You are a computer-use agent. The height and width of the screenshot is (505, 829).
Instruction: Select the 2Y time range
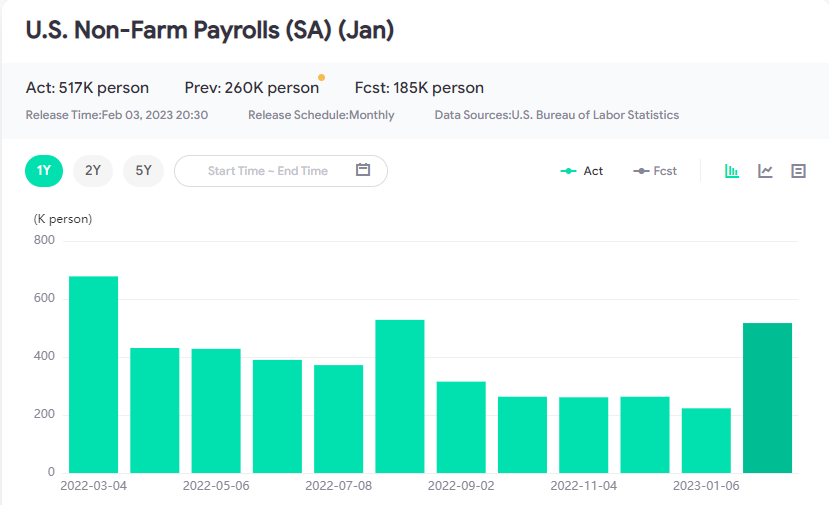93,171
